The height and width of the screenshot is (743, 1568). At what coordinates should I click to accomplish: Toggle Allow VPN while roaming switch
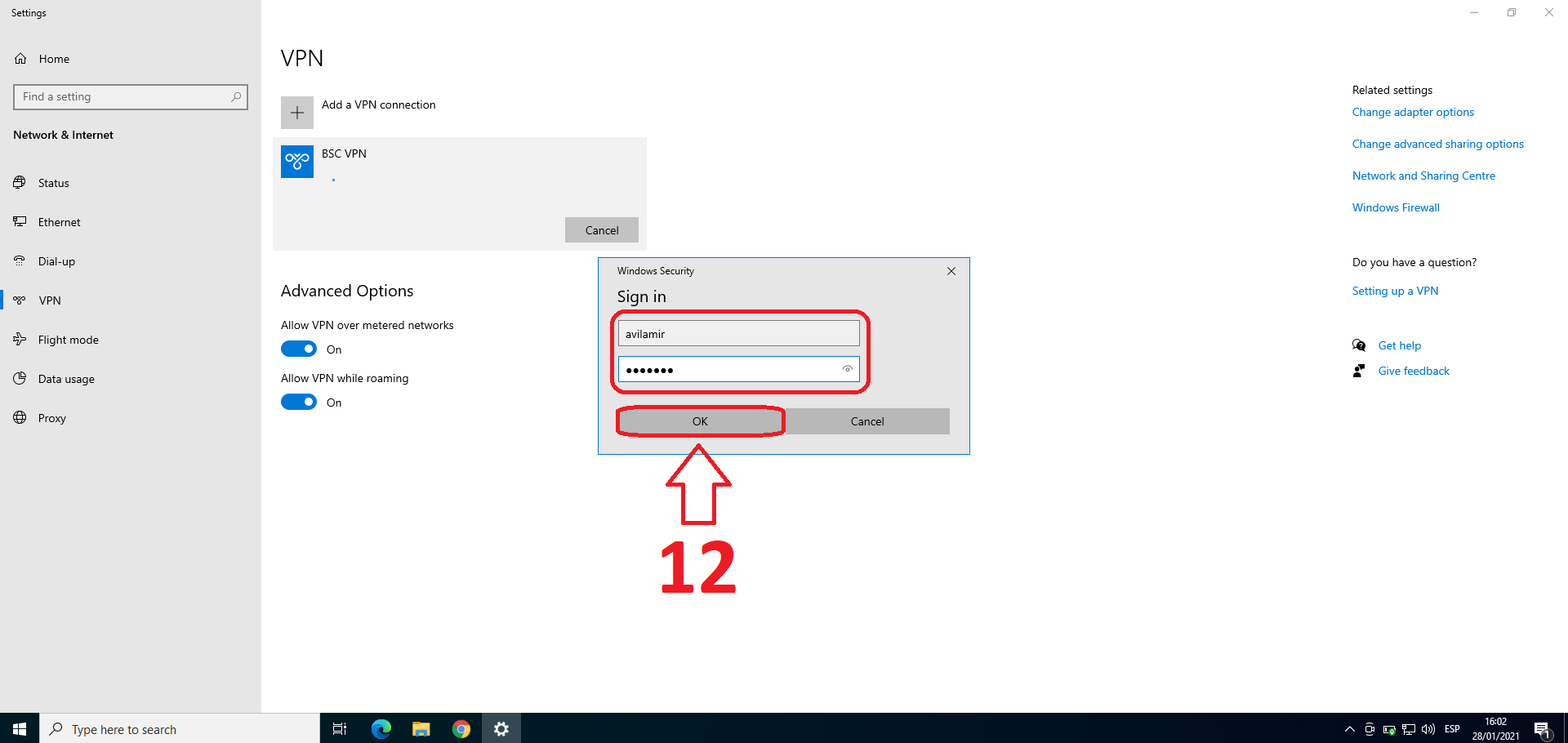click(299, 403)
